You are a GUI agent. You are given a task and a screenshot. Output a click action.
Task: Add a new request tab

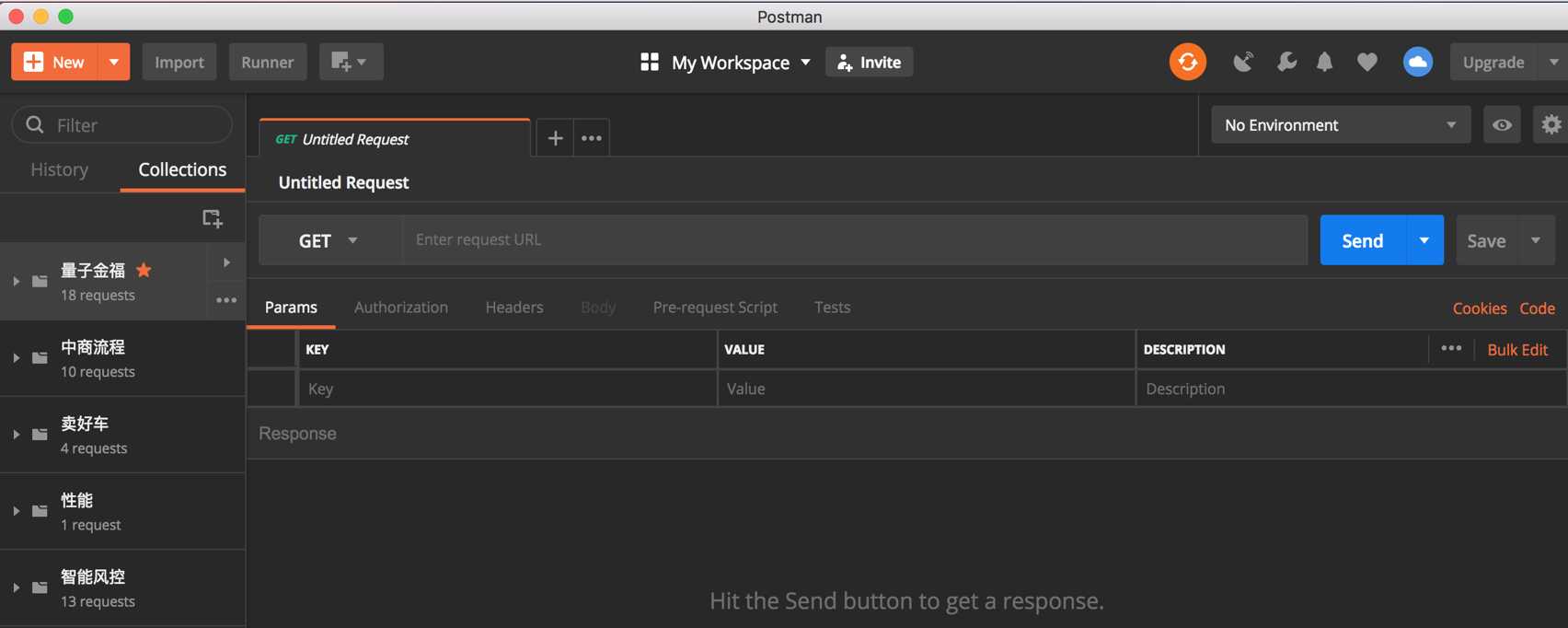(555, 138)
